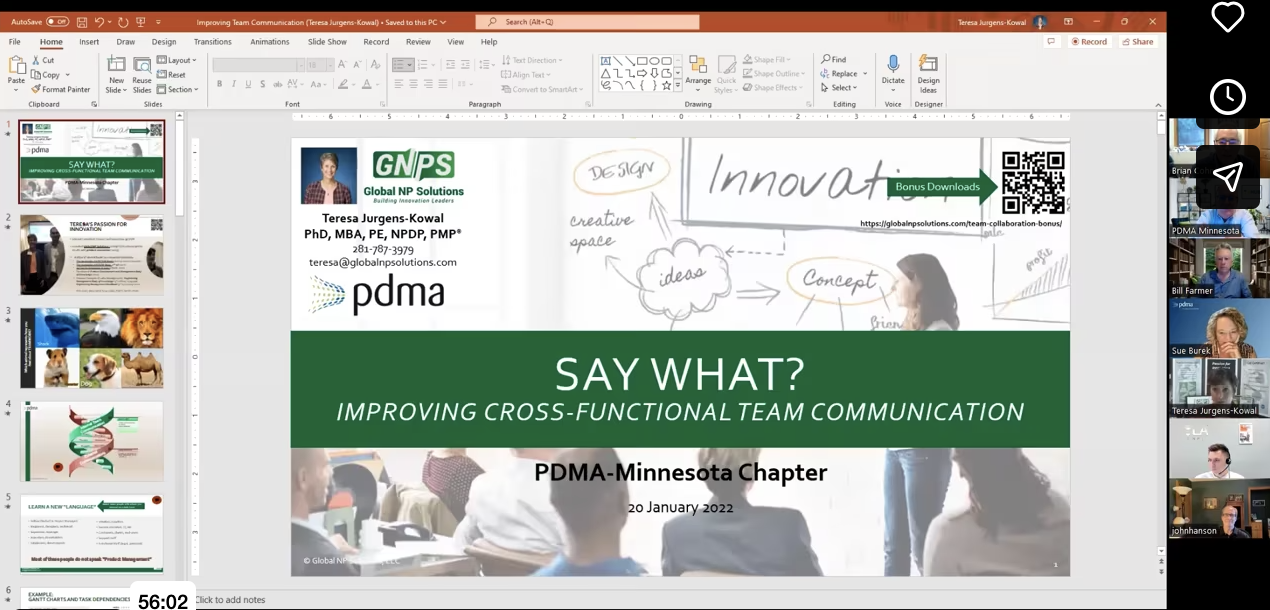Open Design Ideas panel
The width and height of the screenshot is (1270, 610).
click(x=927, y=70)
